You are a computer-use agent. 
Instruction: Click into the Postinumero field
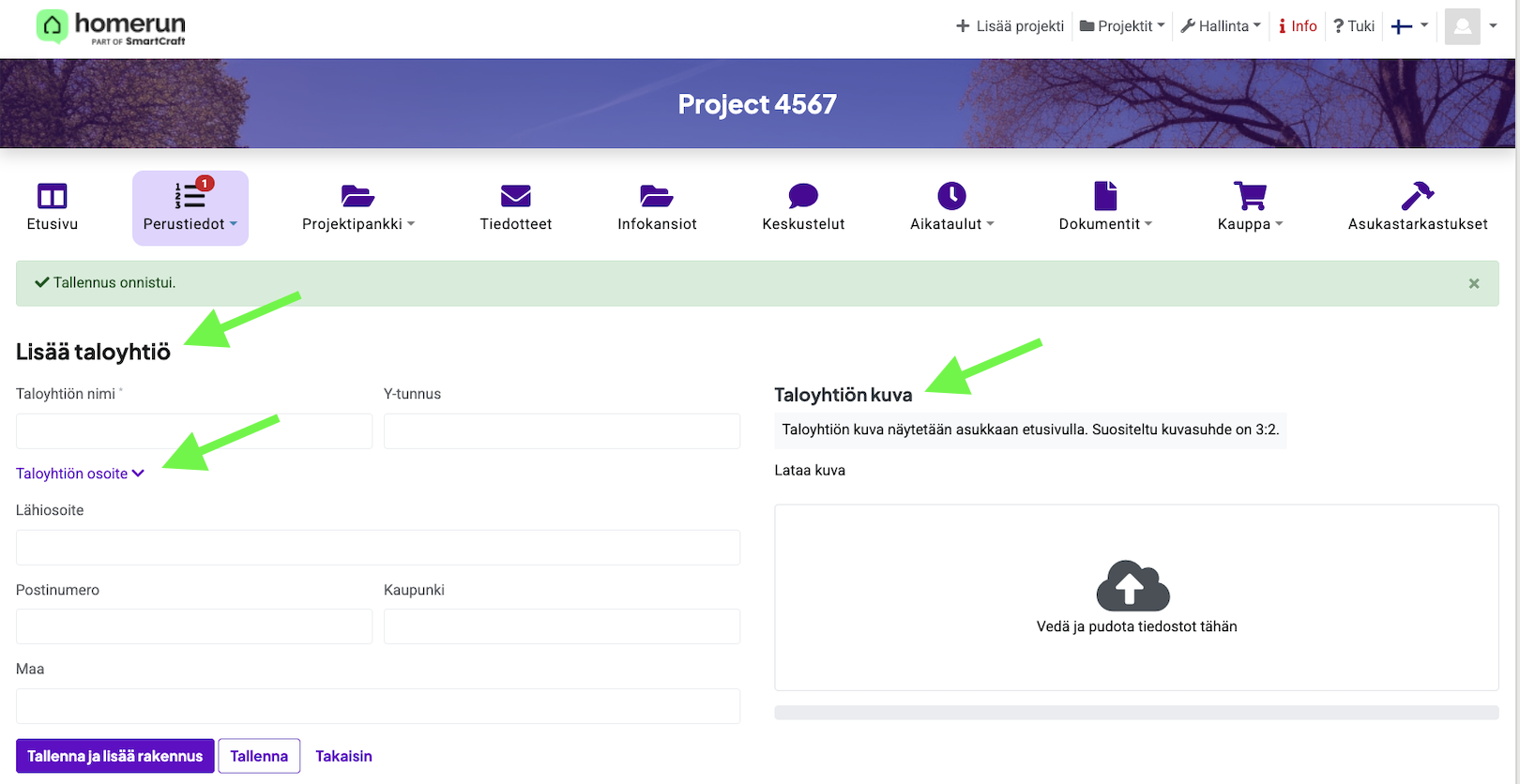pyautogui.click(x=194, y=626)
